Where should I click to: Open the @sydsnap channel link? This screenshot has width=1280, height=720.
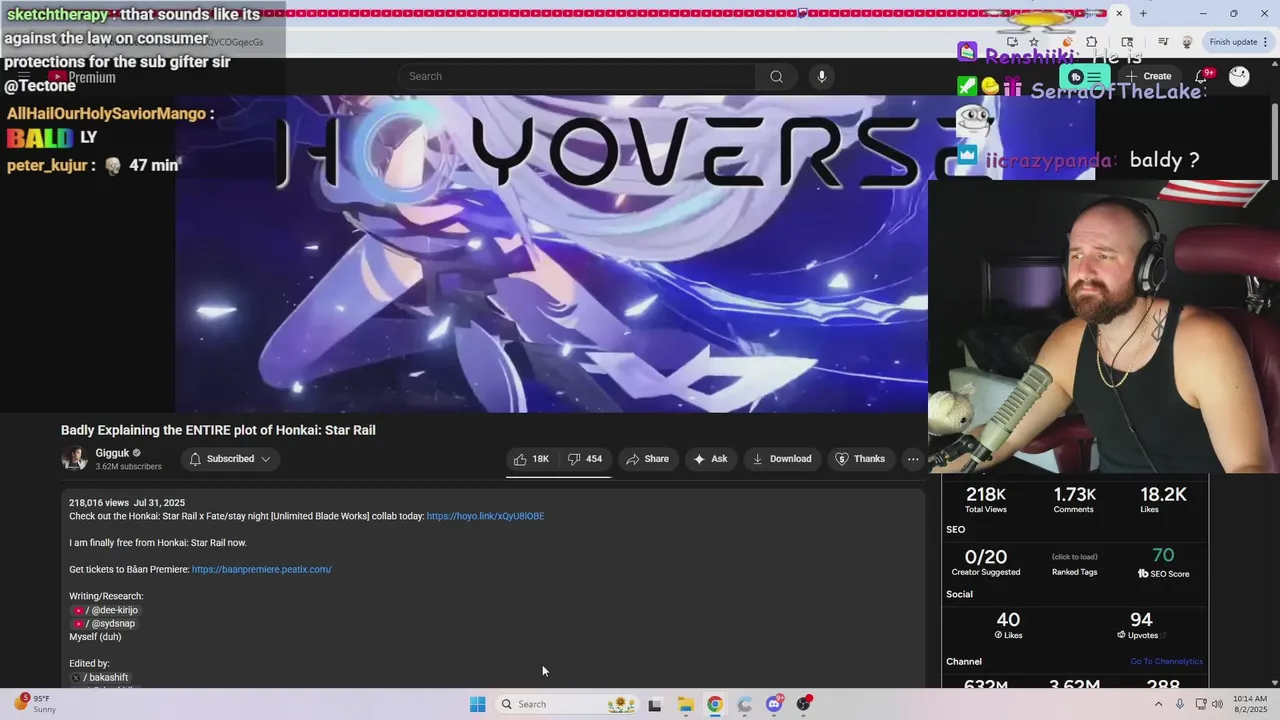click(x=103, y=623)
